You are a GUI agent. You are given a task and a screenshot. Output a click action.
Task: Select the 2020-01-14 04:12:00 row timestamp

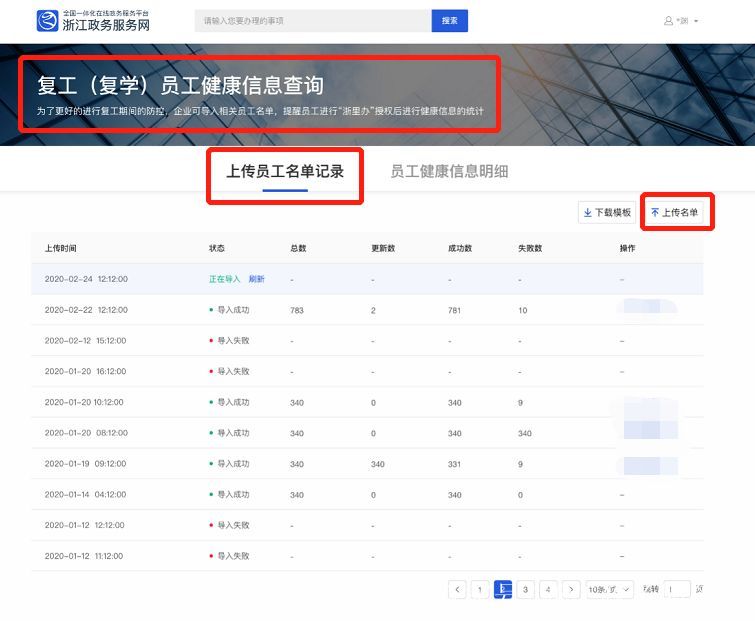(86, 495)
